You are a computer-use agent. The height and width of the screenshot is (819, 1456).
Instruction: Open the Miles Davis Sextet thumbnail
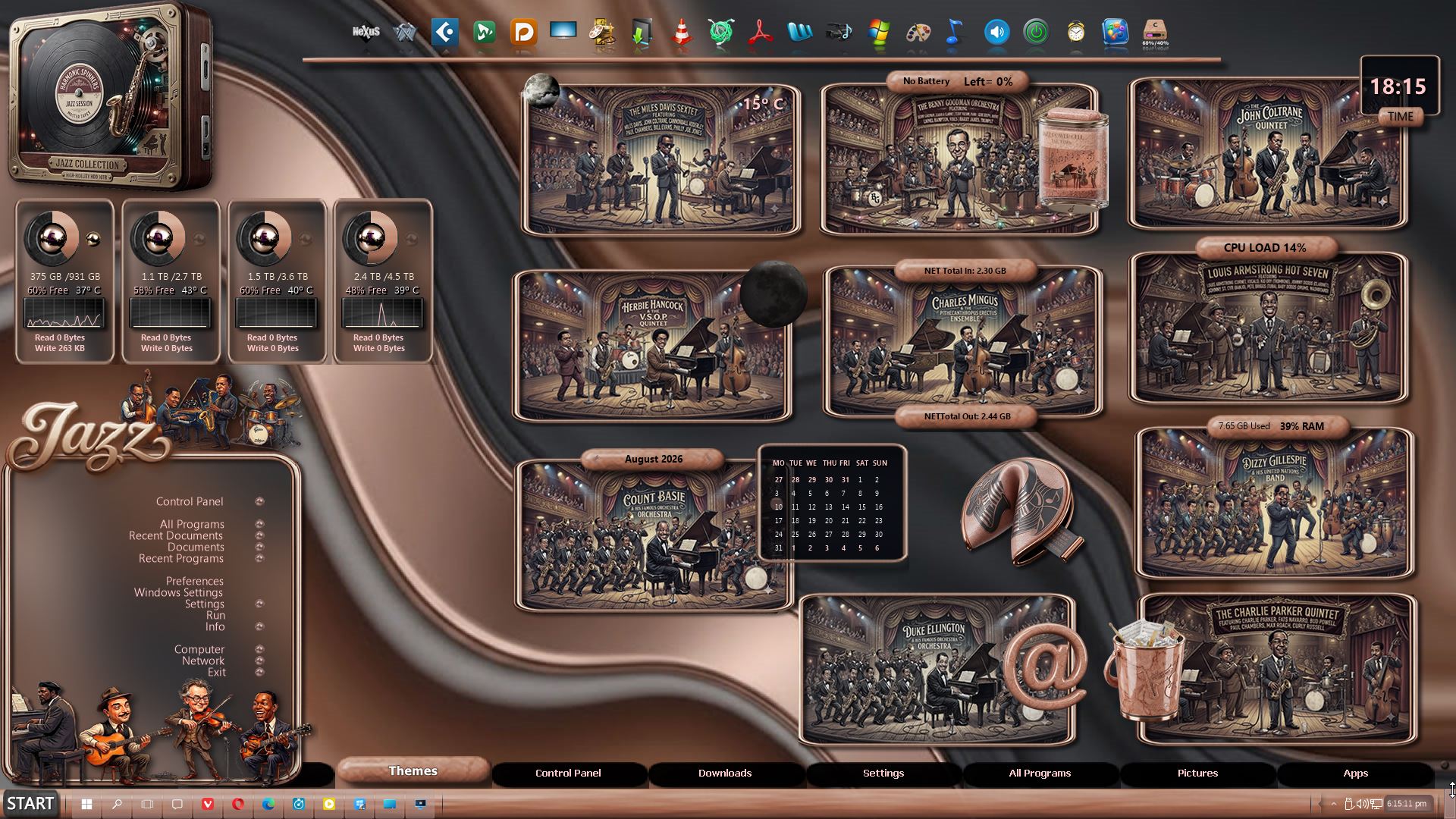click(661, 159)
